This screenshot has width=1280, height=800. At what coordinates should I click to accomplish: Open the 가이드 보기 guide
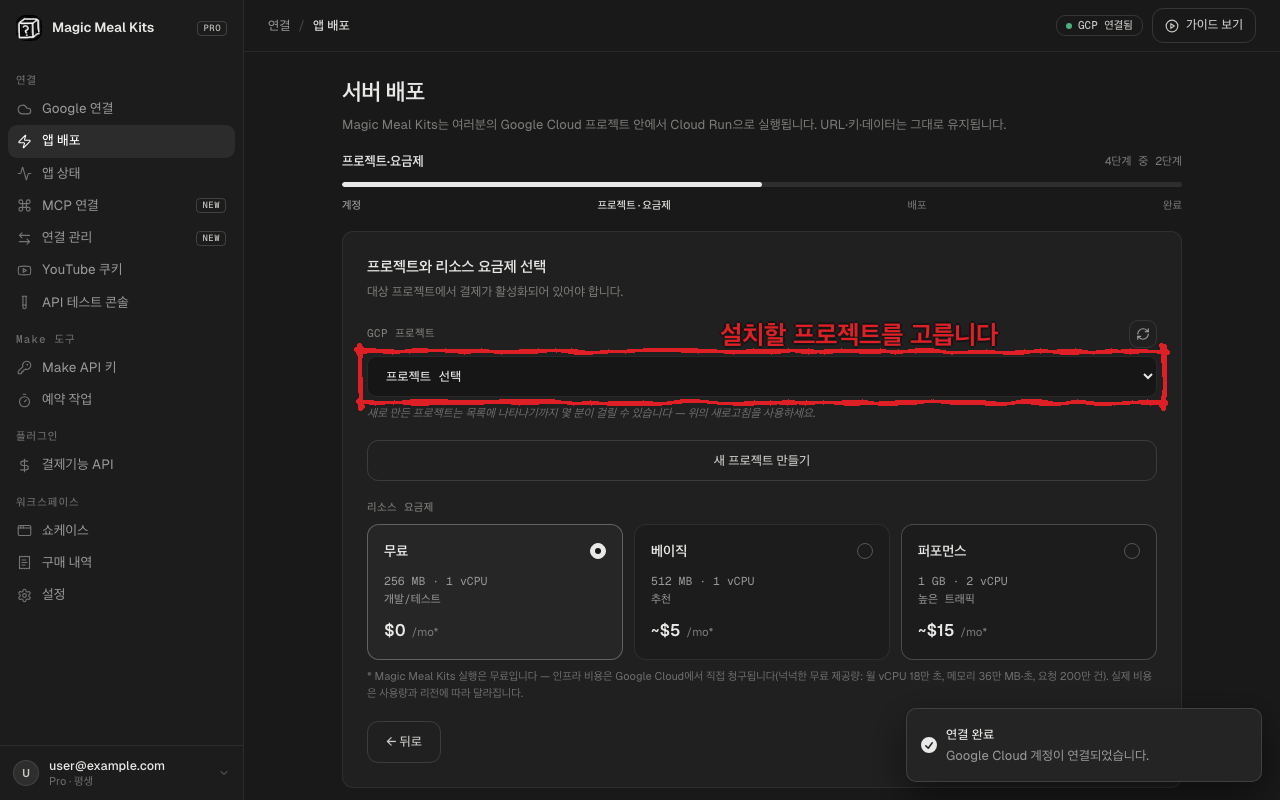tap(1204, 25)
